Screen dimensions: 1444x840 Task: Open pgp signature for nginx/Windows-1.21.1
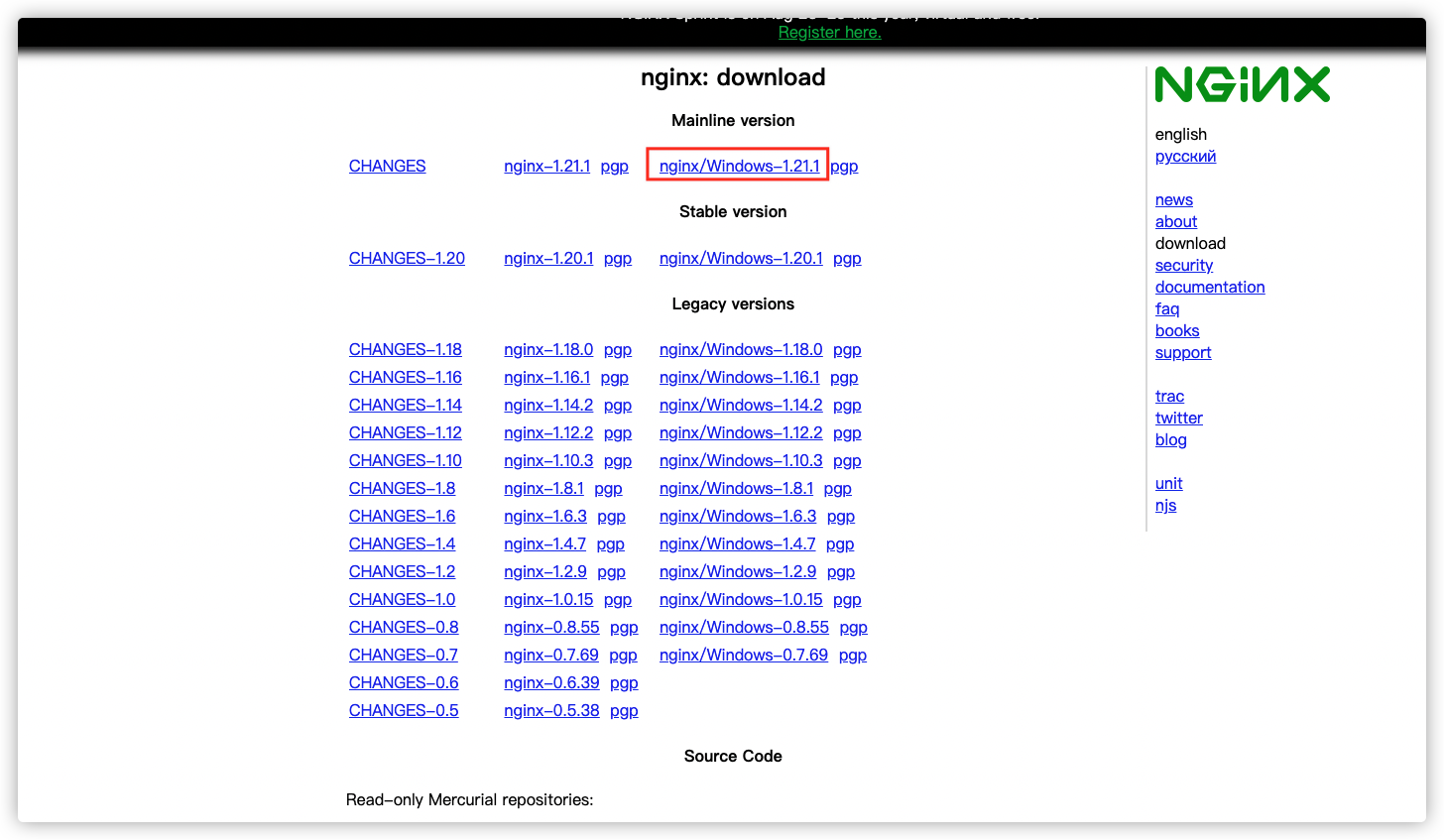pyautogui.click(x=844, y=167)
